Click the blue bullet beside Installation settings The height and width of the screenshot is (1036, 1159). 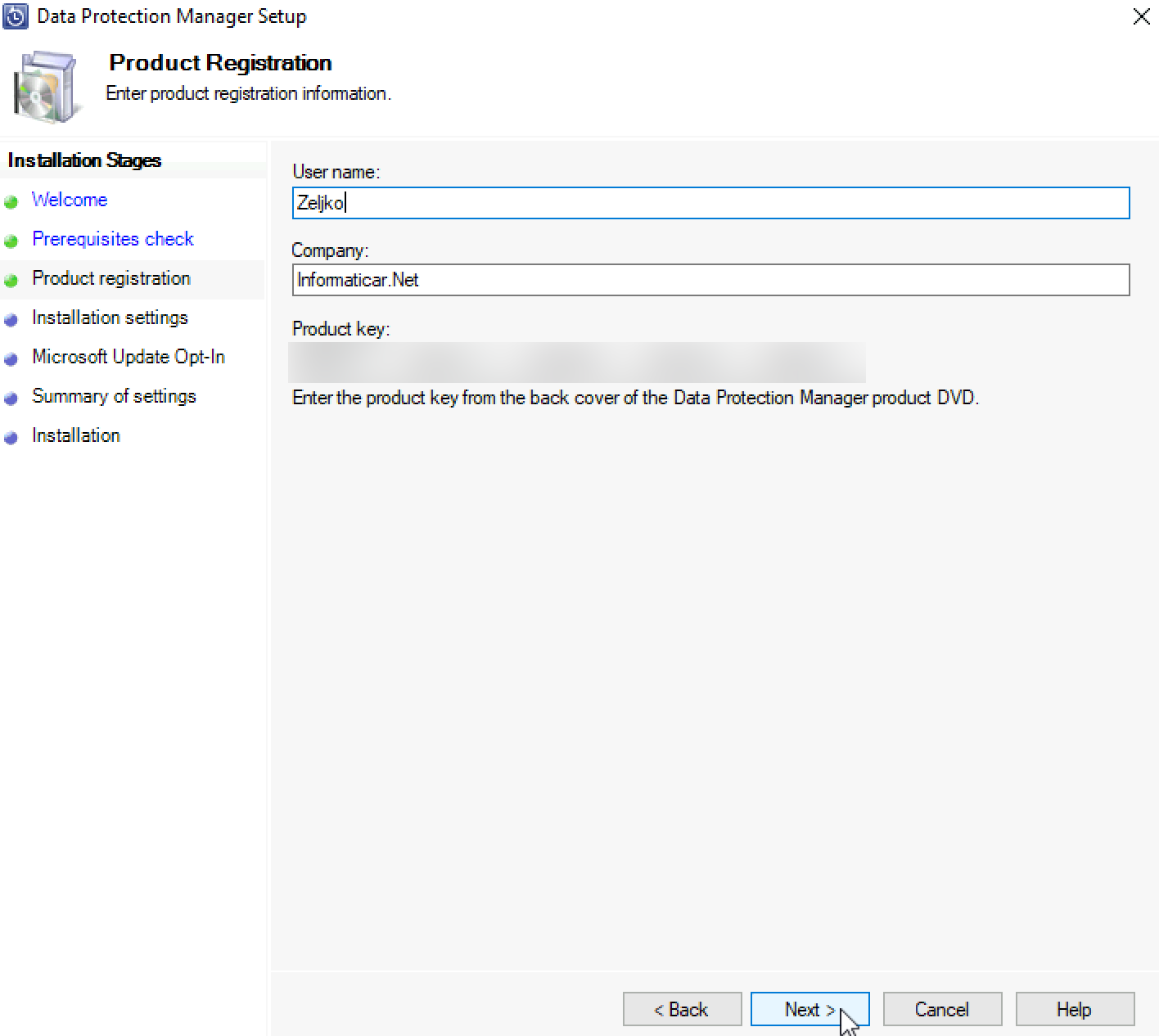pyautogui.click(x=11, y=319)
